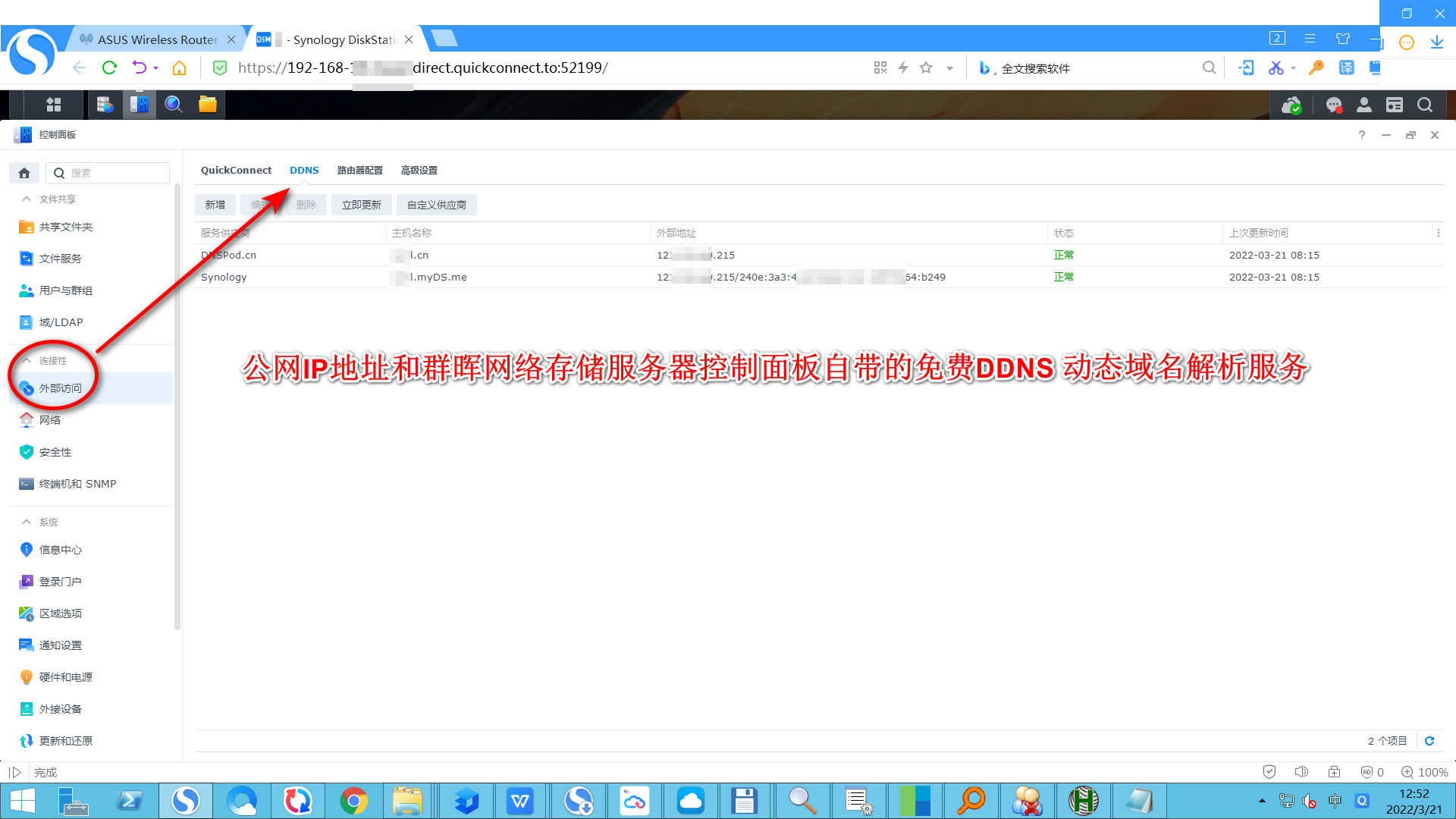The height and width of the screenshot is (819, 1456).
Task: Open browser undo dropdown arrow
Action: [156, 68]
